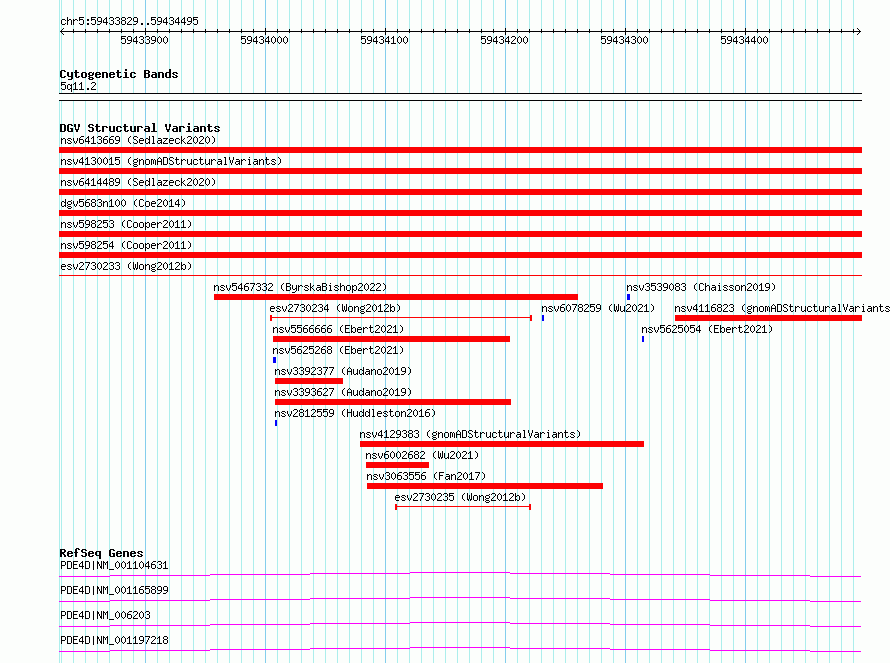This screenshot has width=890, height=663.
Task: Click the red bar of nsv4129383 gnomAD variant
Action: (502, 444)
